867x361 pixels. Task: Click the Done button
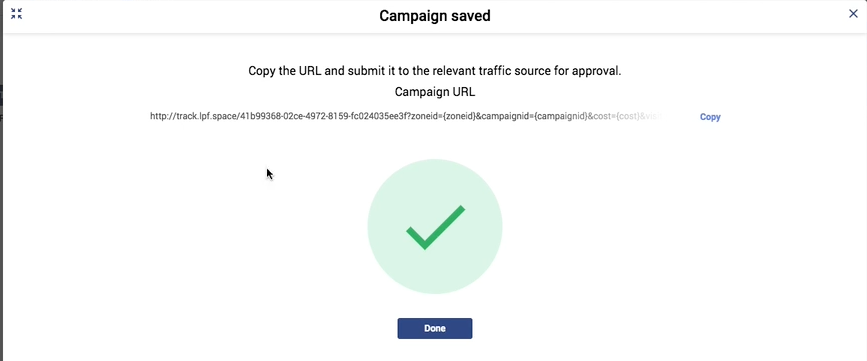click(435, 328)
